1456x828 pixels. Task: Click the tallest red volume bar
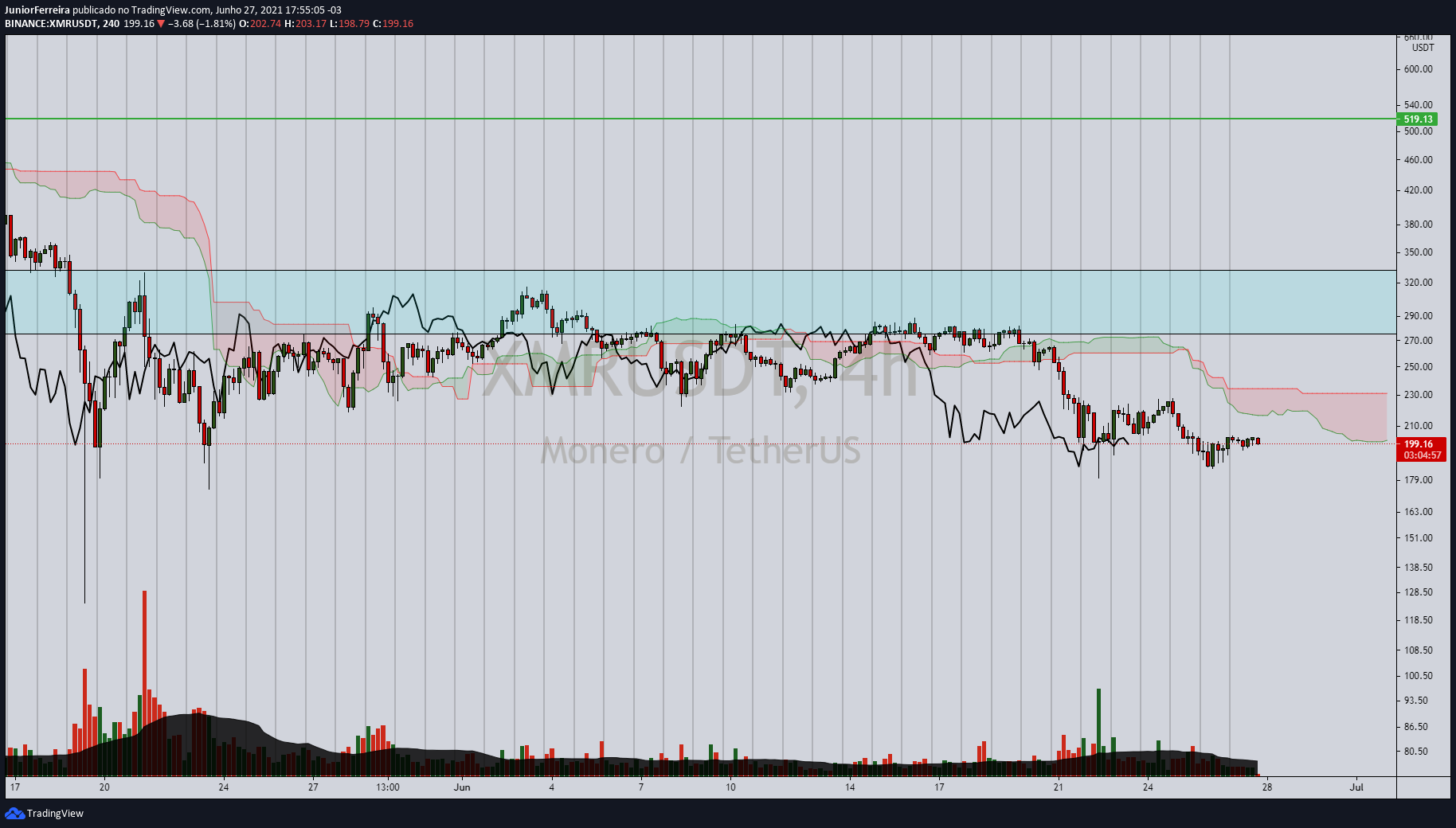point(144,683)
